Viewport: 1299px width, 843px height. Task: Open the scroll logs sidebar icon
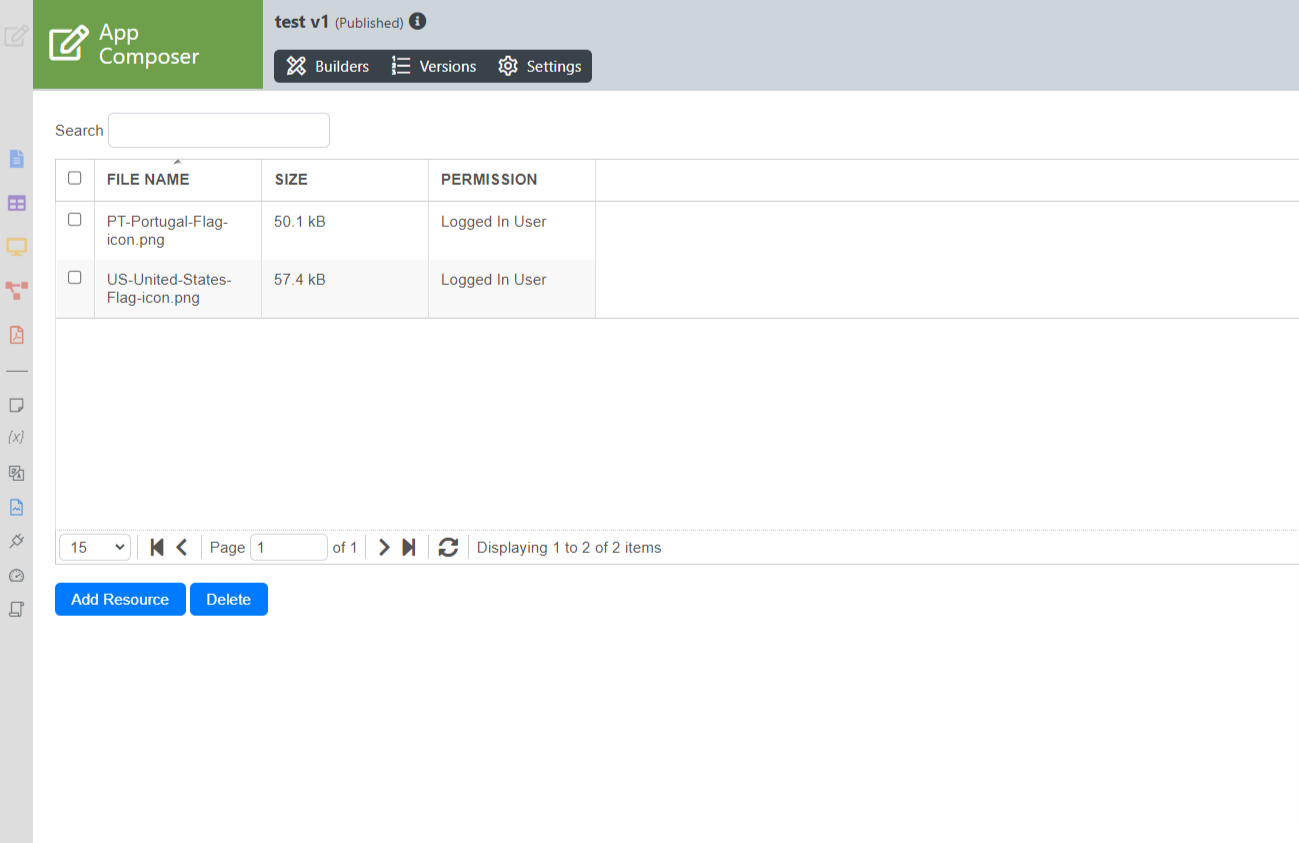click(x=16, y=609)
